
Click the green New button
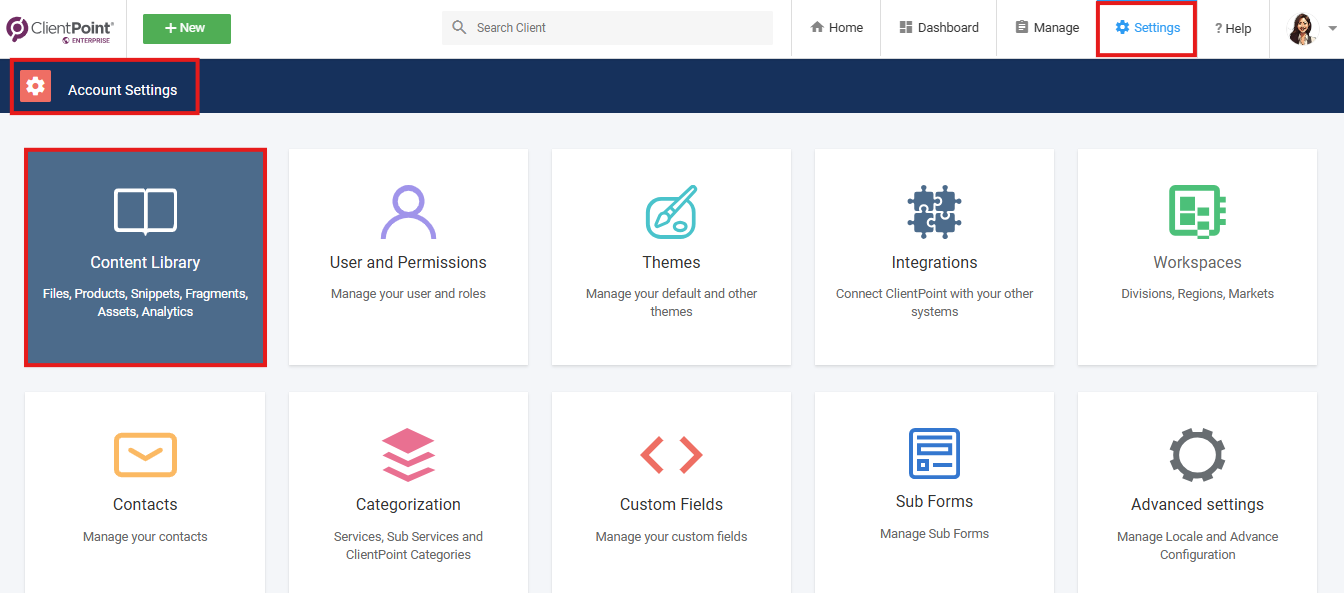pyautogui.click(x=187, y=29)
